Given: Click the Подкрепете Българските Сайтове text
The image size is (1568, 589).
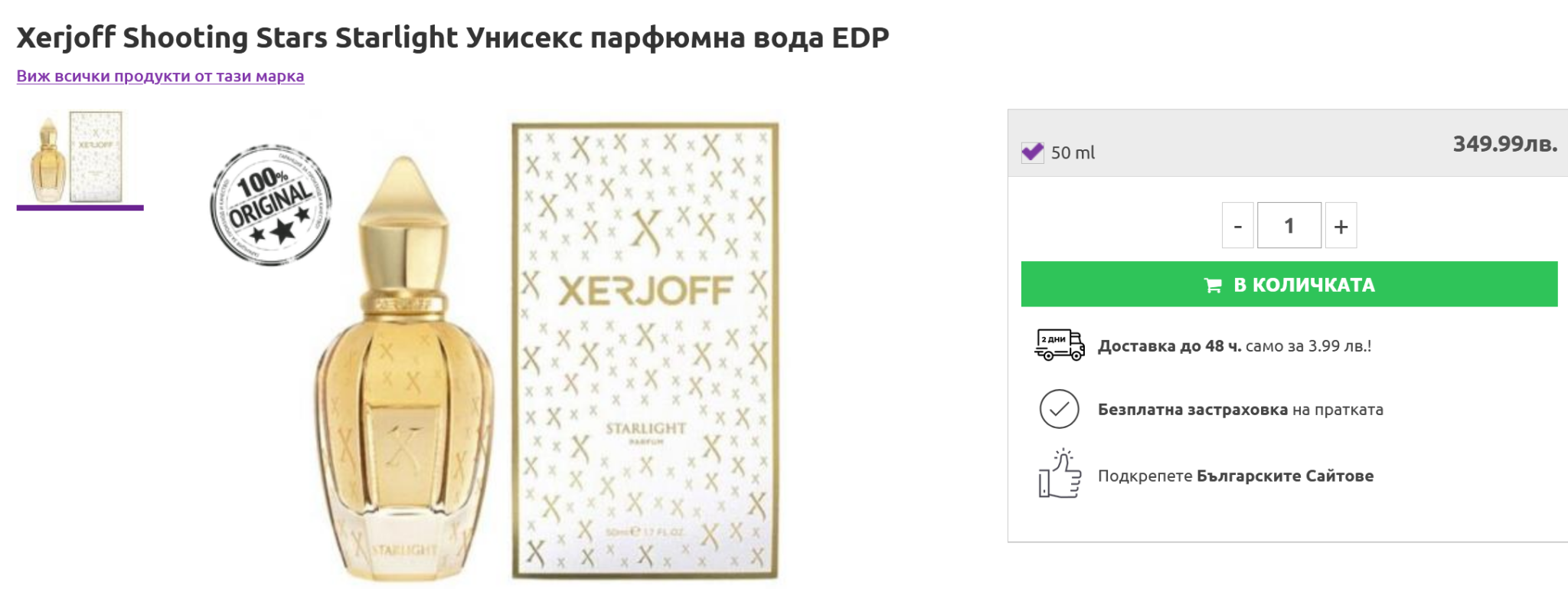Looking at the screenshot, I should [1235, 476].
